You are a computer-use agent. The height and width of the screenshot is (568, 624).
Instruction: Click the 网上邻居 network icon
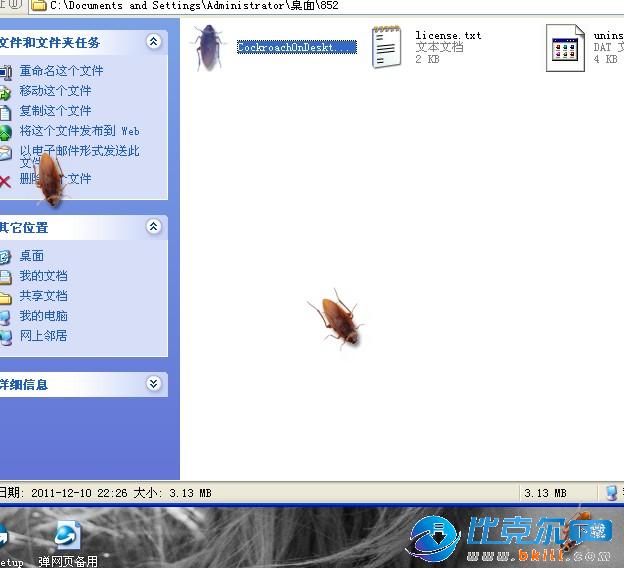coord(5,337)
